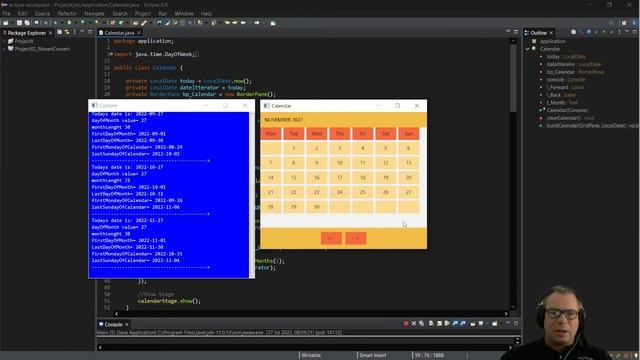Click Remove Launch X icon in Console view

point(414,324)
